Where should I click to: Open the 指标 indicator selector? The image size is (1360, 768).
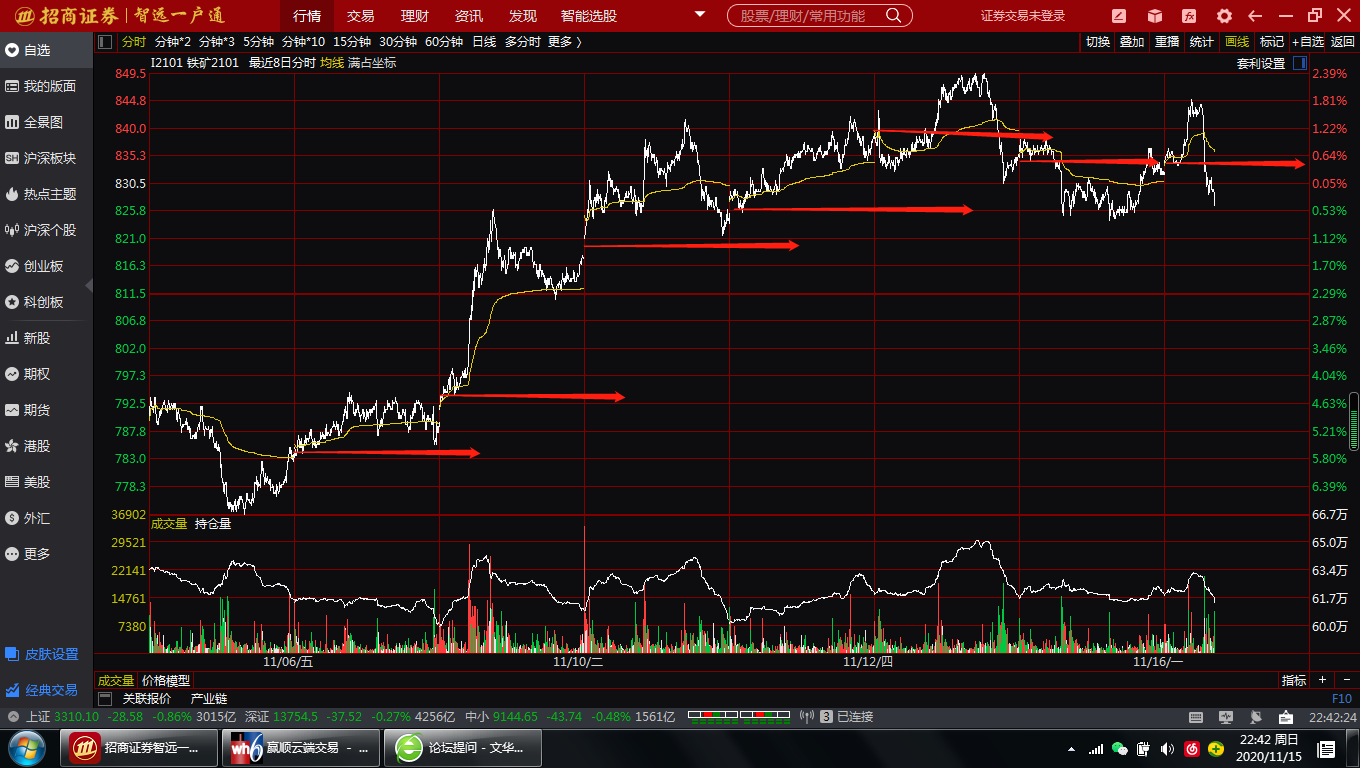pos(1294,680)
